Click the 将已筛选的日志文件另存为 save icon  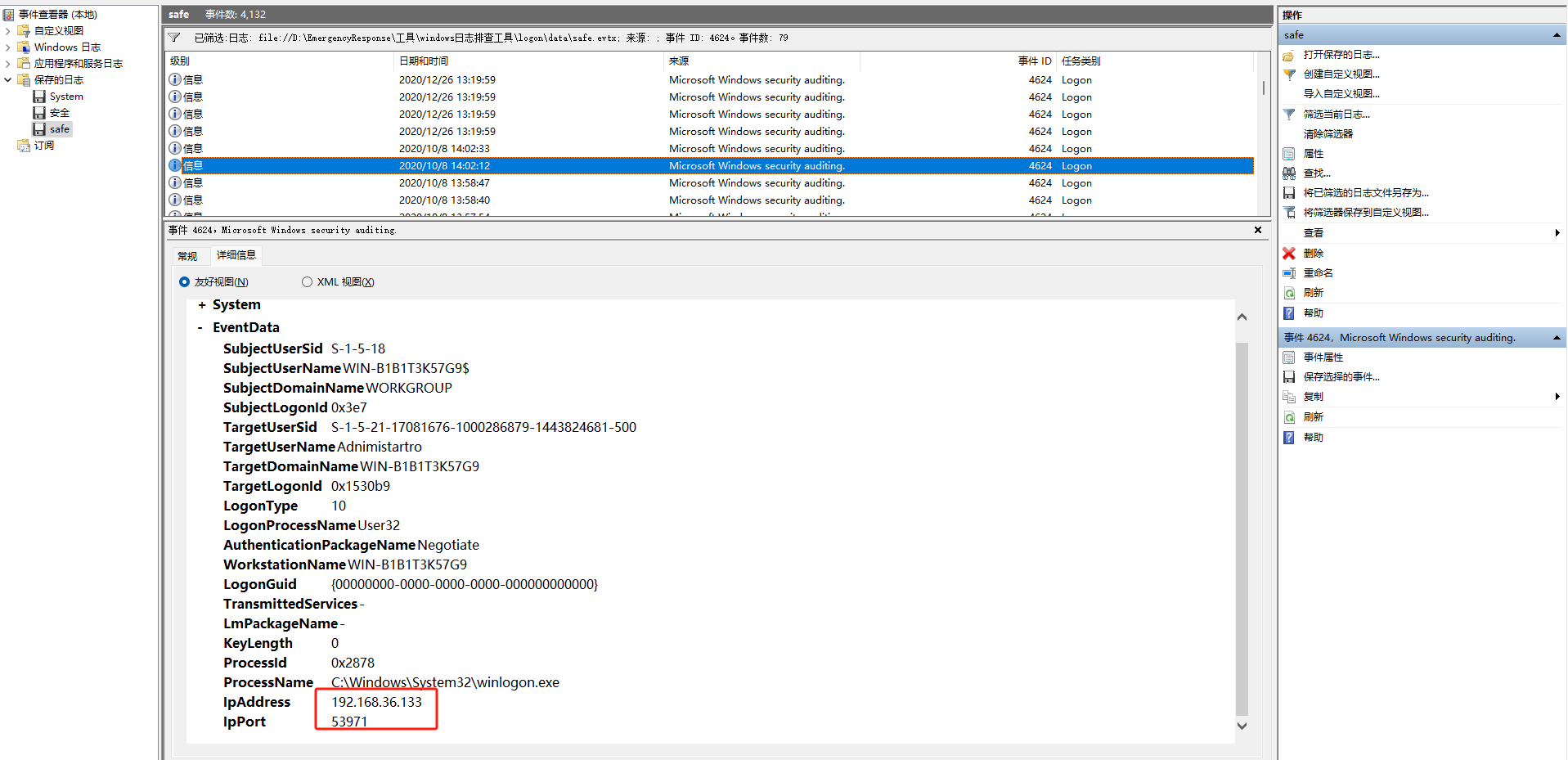pyautogui.click(x=1289, y=193)
